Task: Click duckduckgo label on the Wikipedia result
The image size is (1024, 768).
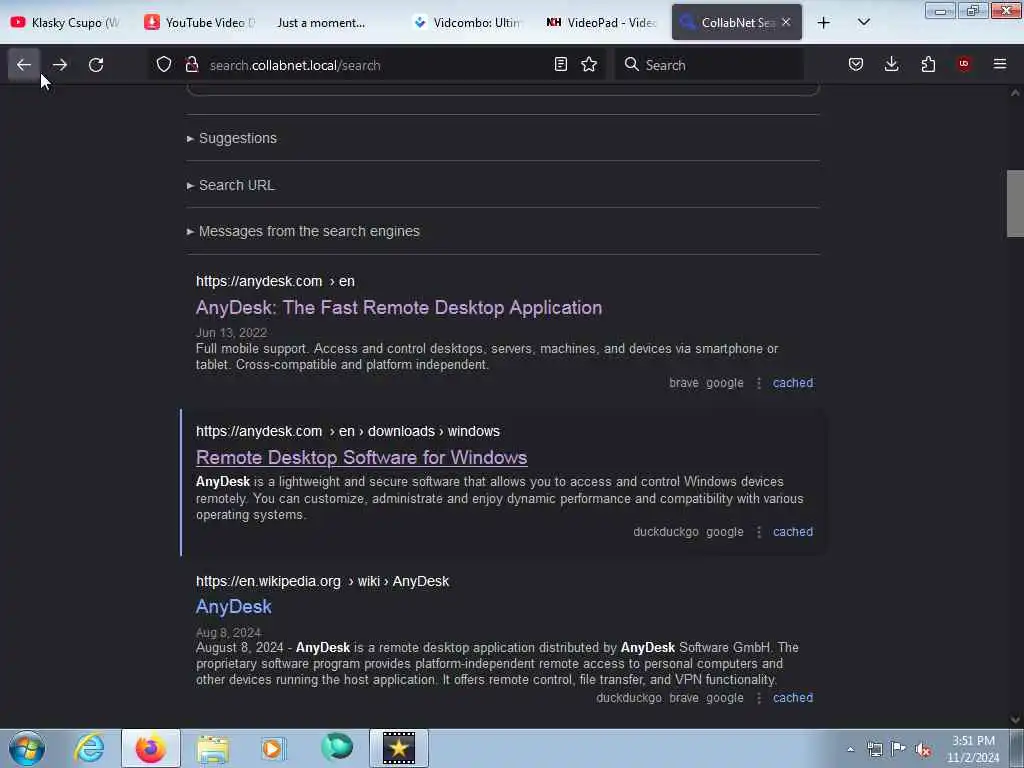Action: click(x=629, y=697)
